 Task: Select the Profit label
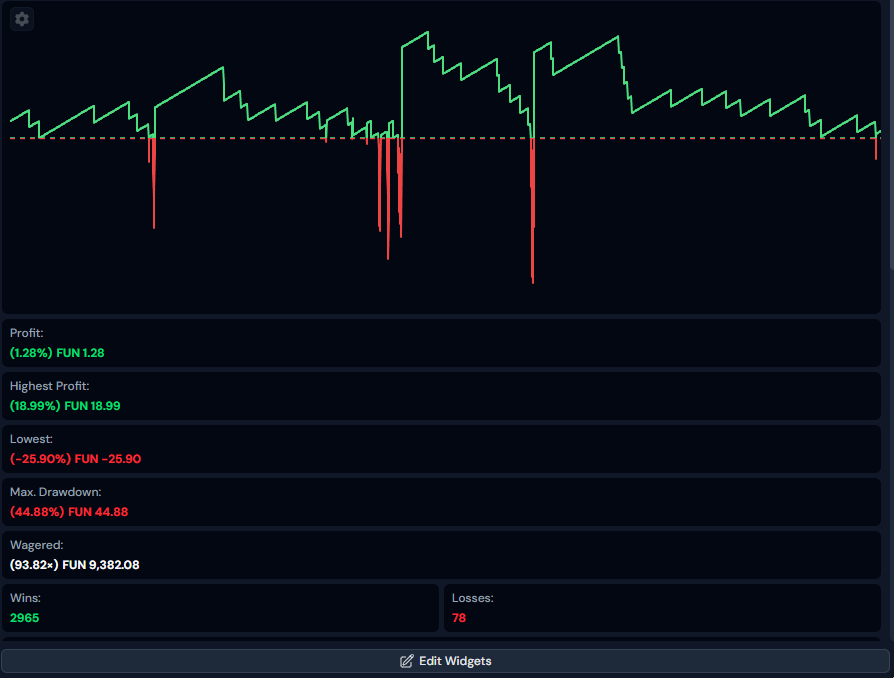point(27,333)
